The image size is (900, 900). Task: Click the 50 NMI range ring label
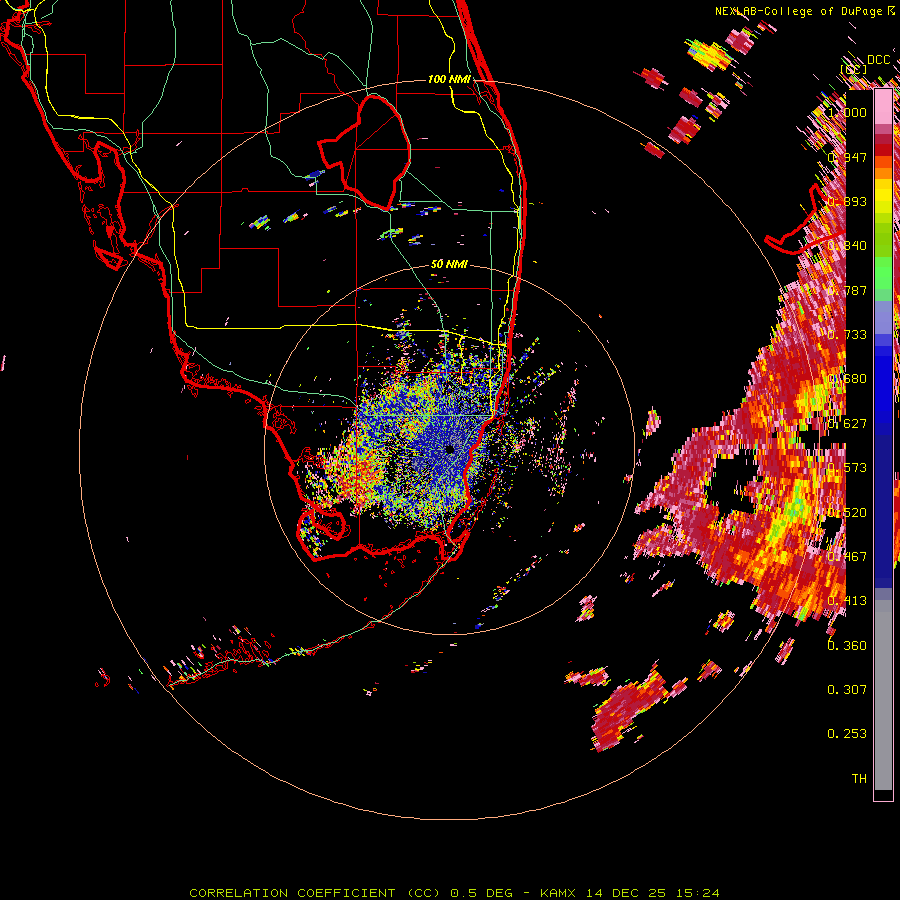point(449,264)
